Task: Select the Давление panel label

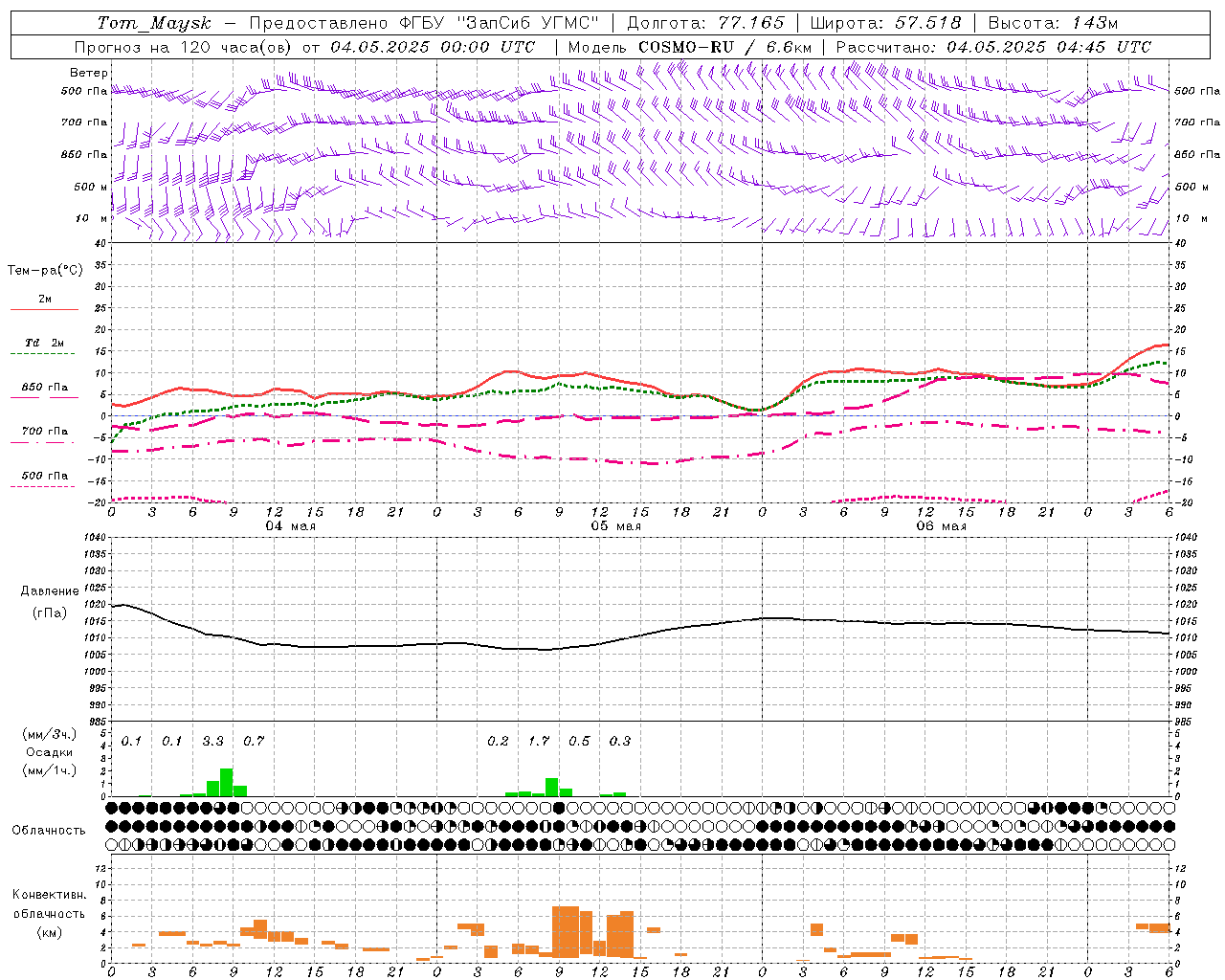Action: [49, 591]
